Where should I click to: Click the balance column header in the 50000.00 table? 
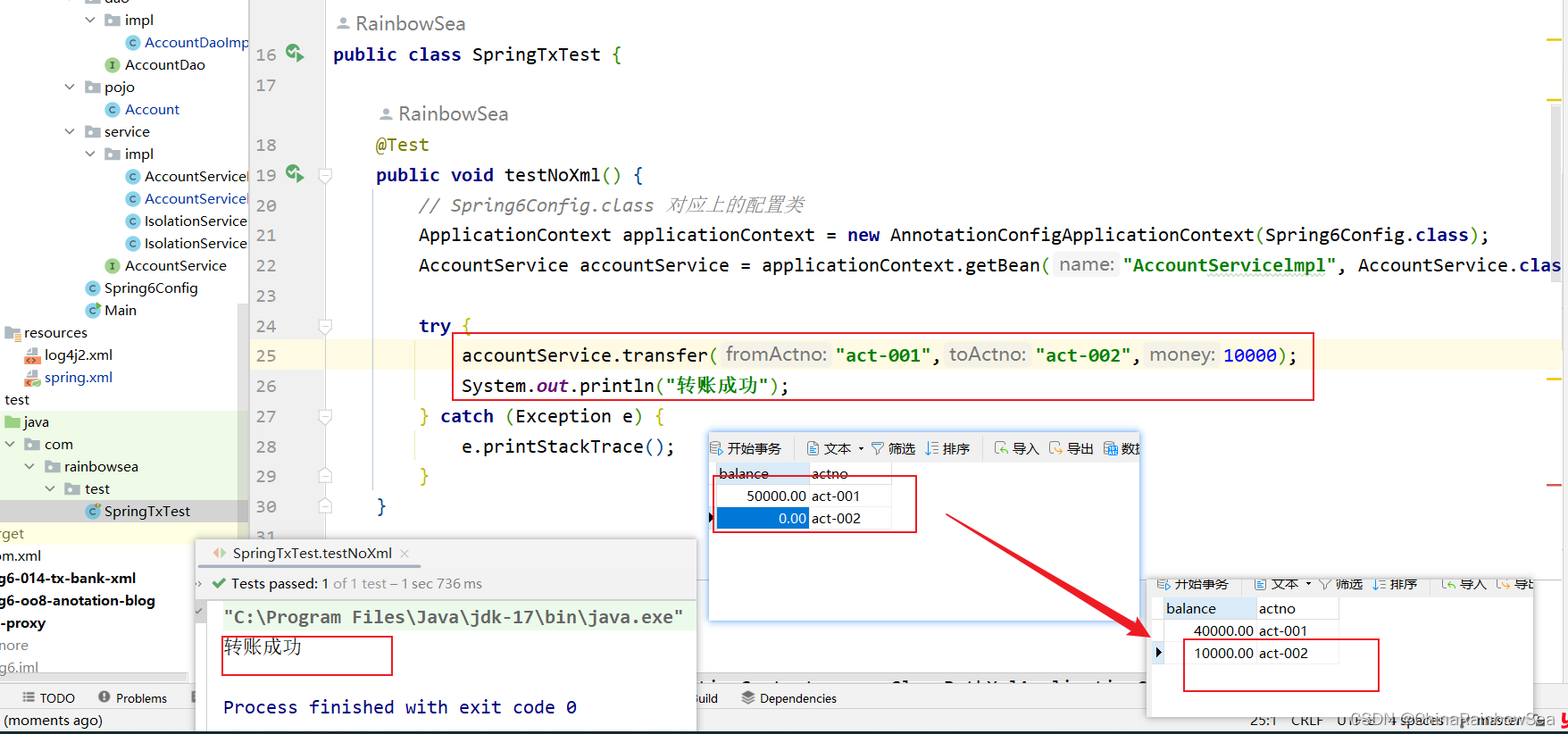click(x=762, y=473)
